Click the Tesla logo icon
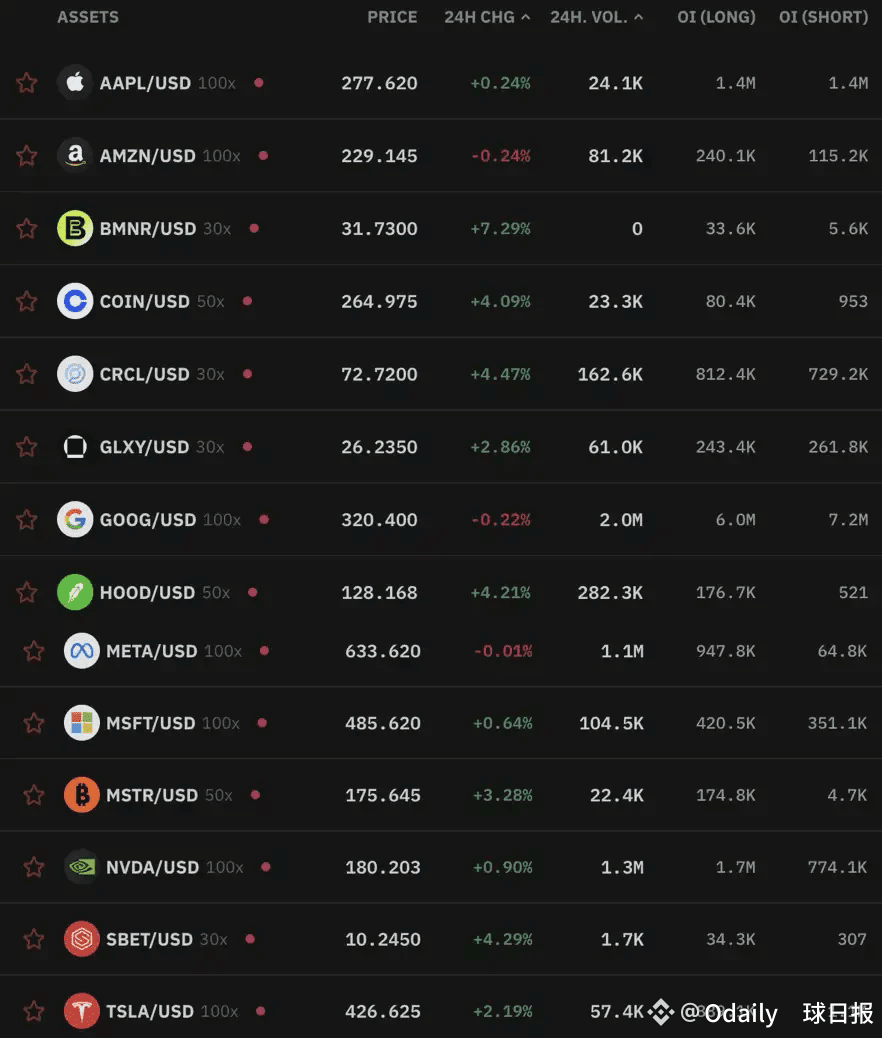 [x=81, y=1011]
